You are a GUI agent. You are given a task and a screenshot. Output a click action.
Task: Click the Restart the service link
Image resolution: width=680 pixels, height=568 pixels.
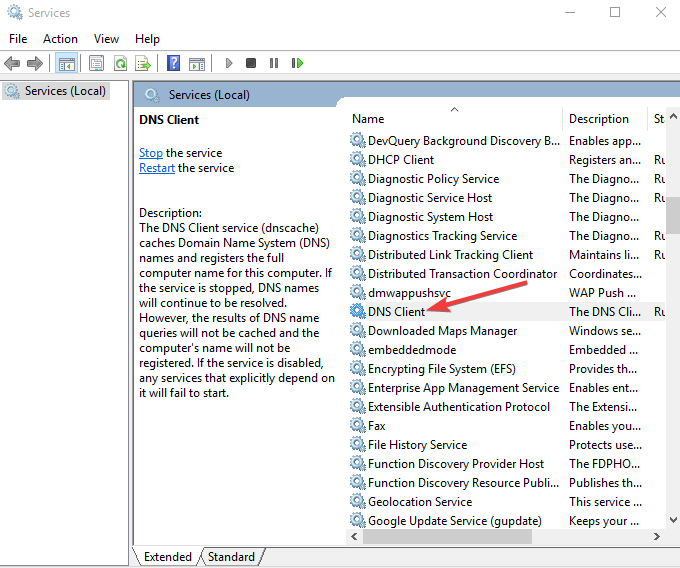tap(157, 168)
